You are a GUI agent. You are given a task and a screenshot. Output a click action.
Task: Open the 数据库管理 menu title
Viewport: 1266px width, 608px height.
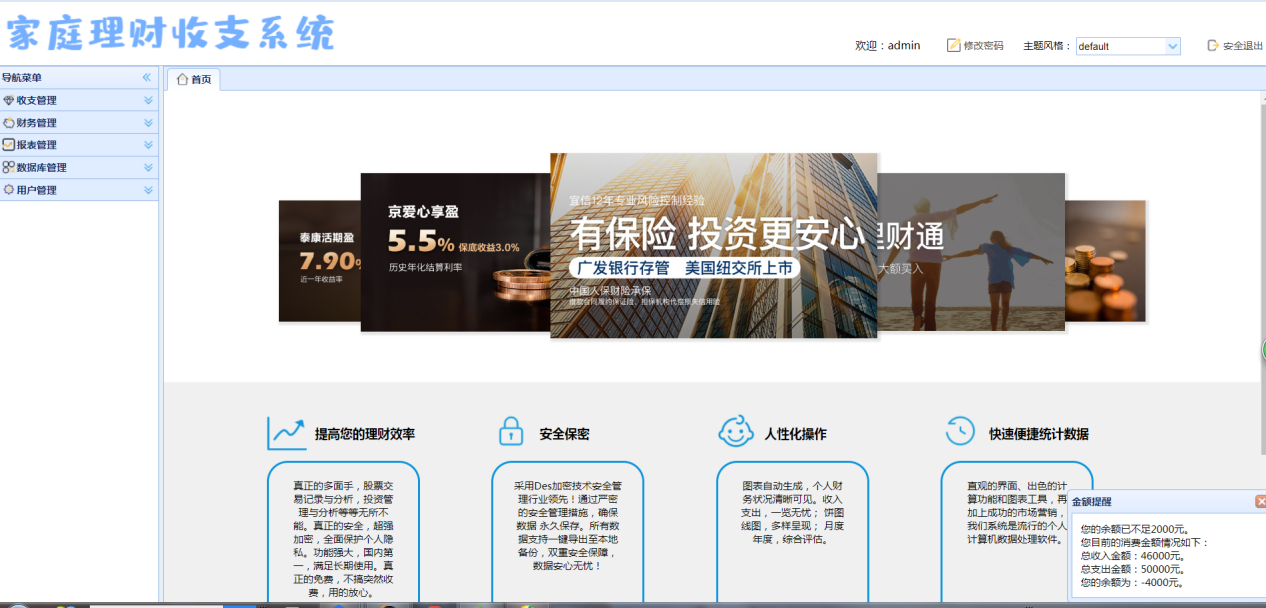click(42, 167)
